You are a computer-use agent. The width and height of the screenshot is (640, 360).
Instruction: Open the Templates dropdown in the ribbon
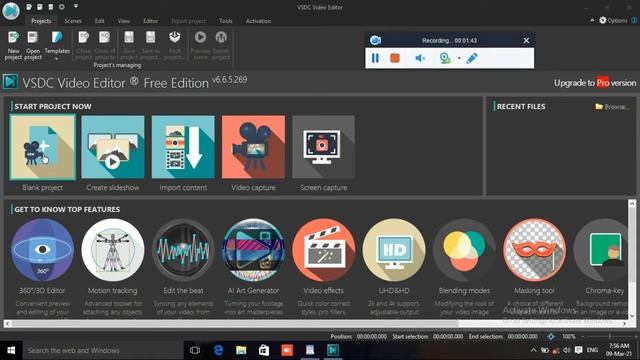tap(57, 45)
